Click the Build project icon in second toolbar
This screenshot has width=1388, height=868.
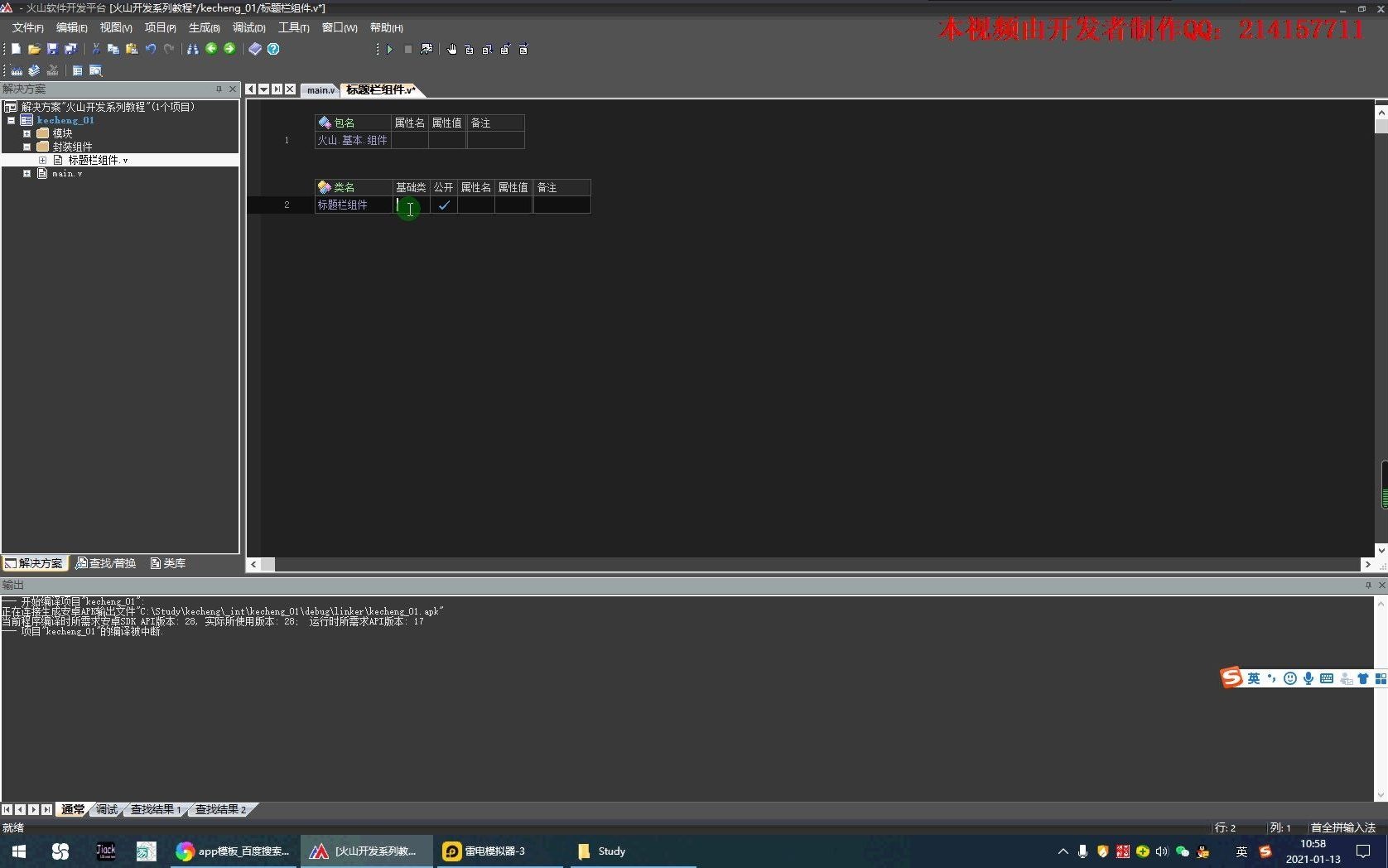(17, 71)
